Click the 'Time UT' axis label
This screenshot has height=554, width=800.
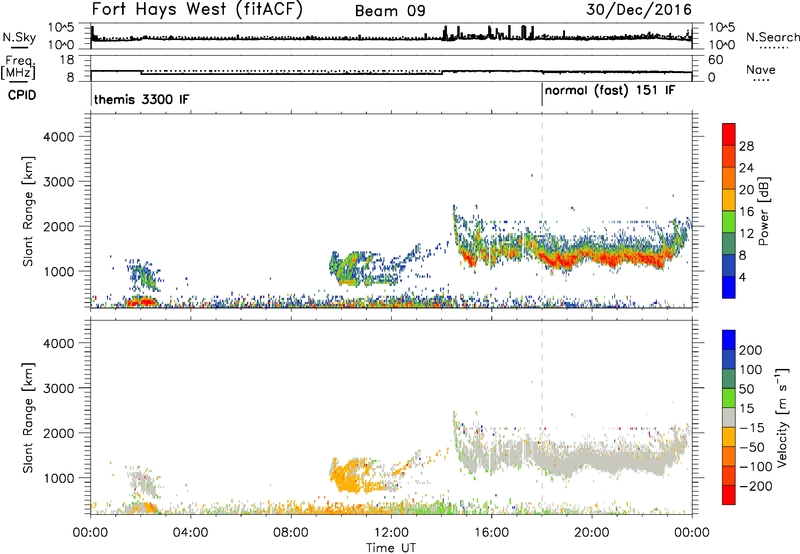point(391,548)
